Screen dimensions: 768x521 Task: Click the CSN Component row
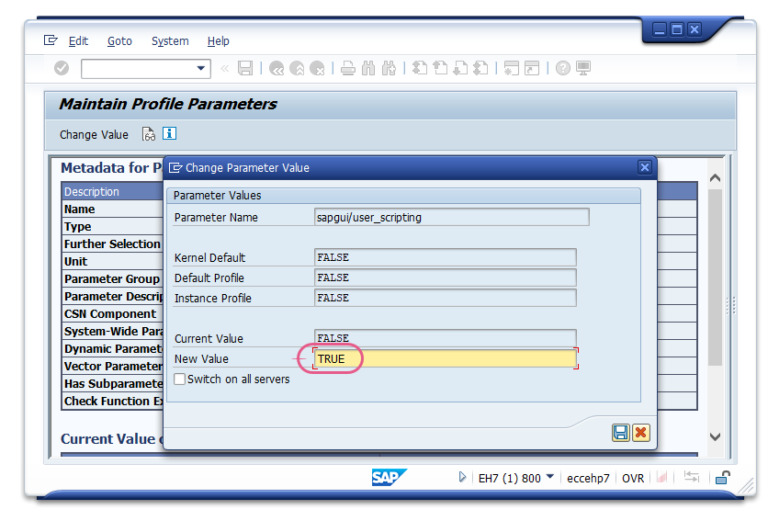click(112, 314)
